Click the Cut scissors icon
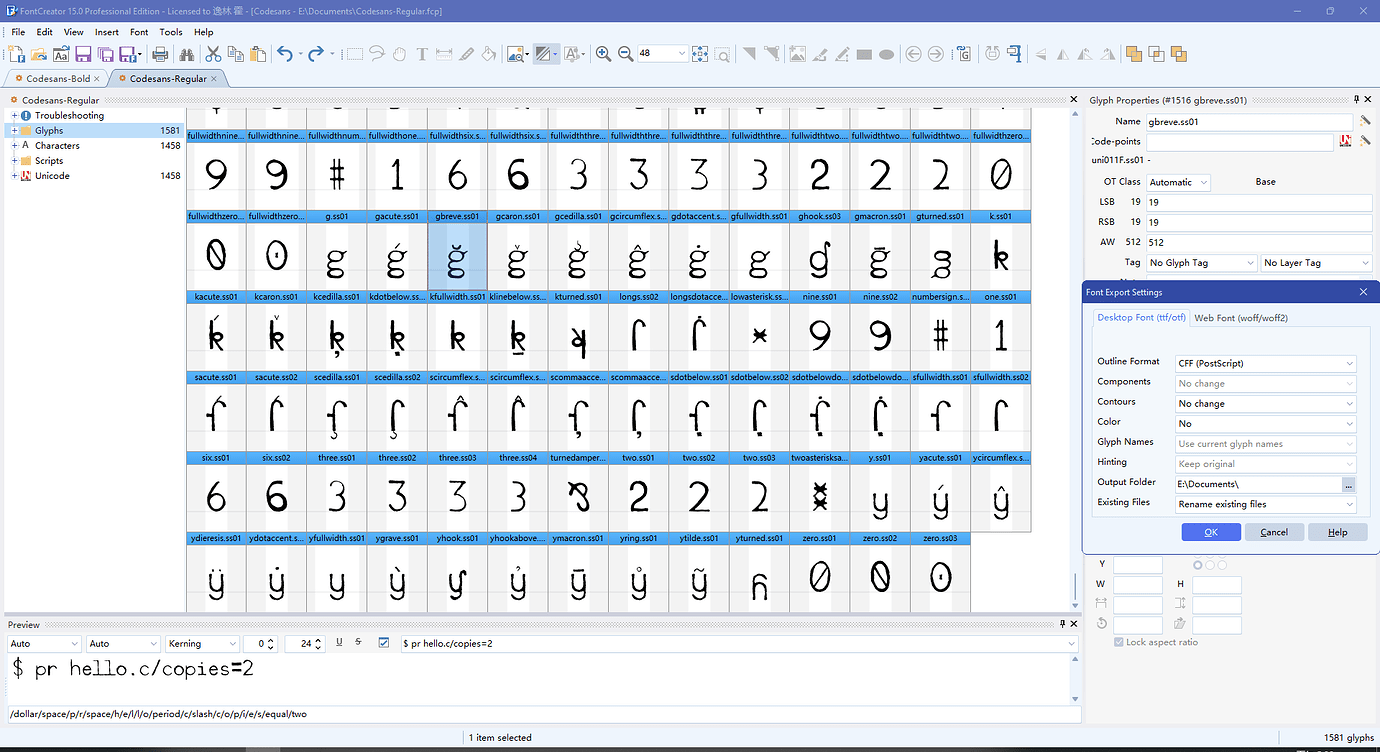Screen dimensions: 1380x752 tap(211, 53)
